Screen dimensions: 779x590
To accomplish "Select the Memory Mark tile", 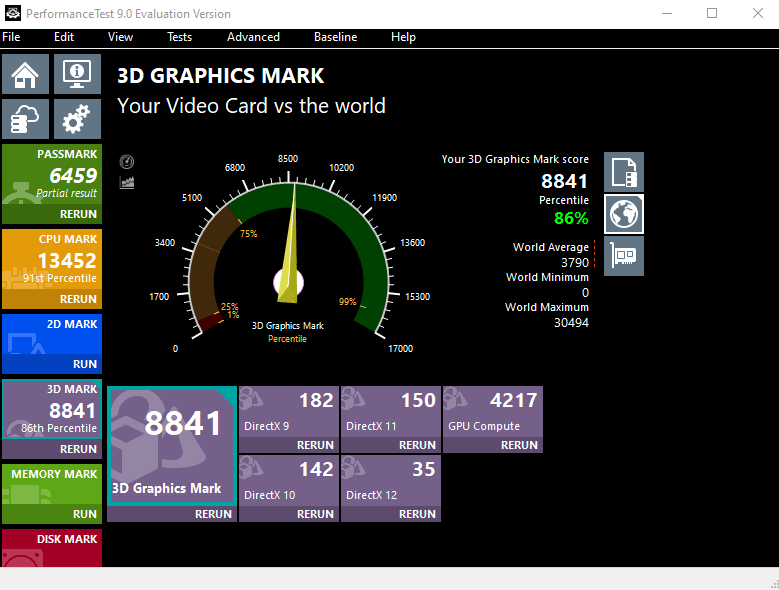I will 52,484.
